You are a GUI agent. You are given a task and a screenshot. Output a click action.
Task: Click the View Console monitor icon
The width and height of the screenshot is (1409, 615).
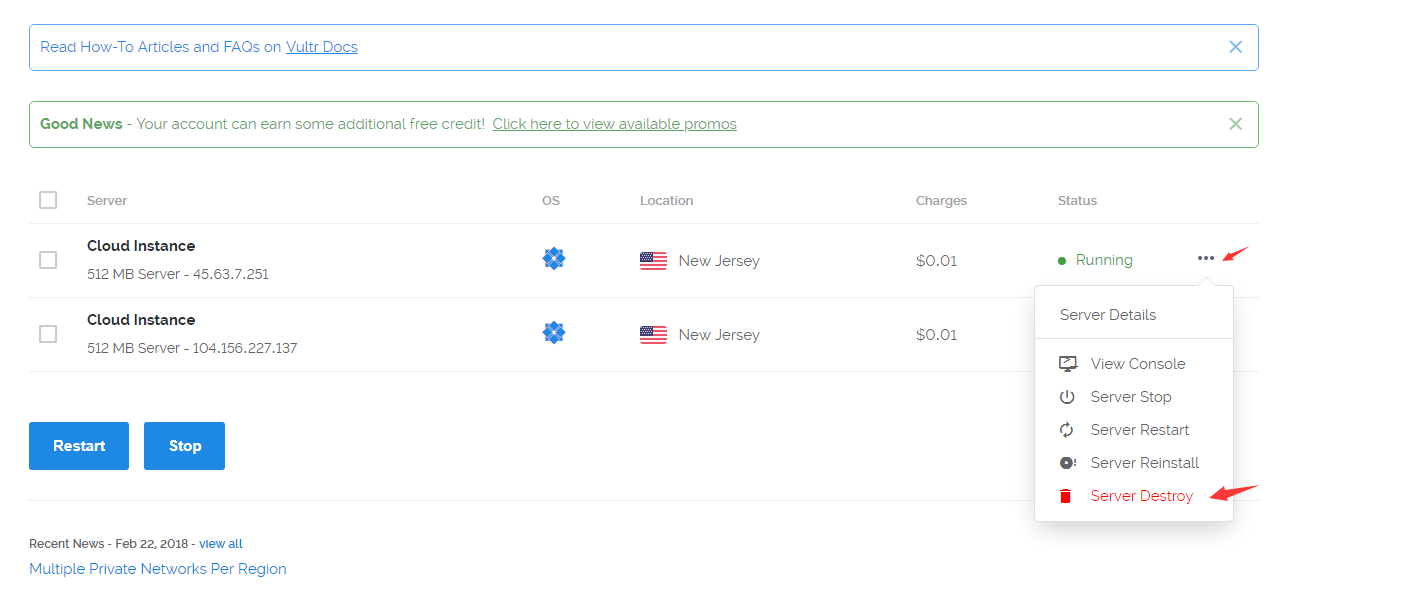pyautogui.click(x=1067, y=364)
